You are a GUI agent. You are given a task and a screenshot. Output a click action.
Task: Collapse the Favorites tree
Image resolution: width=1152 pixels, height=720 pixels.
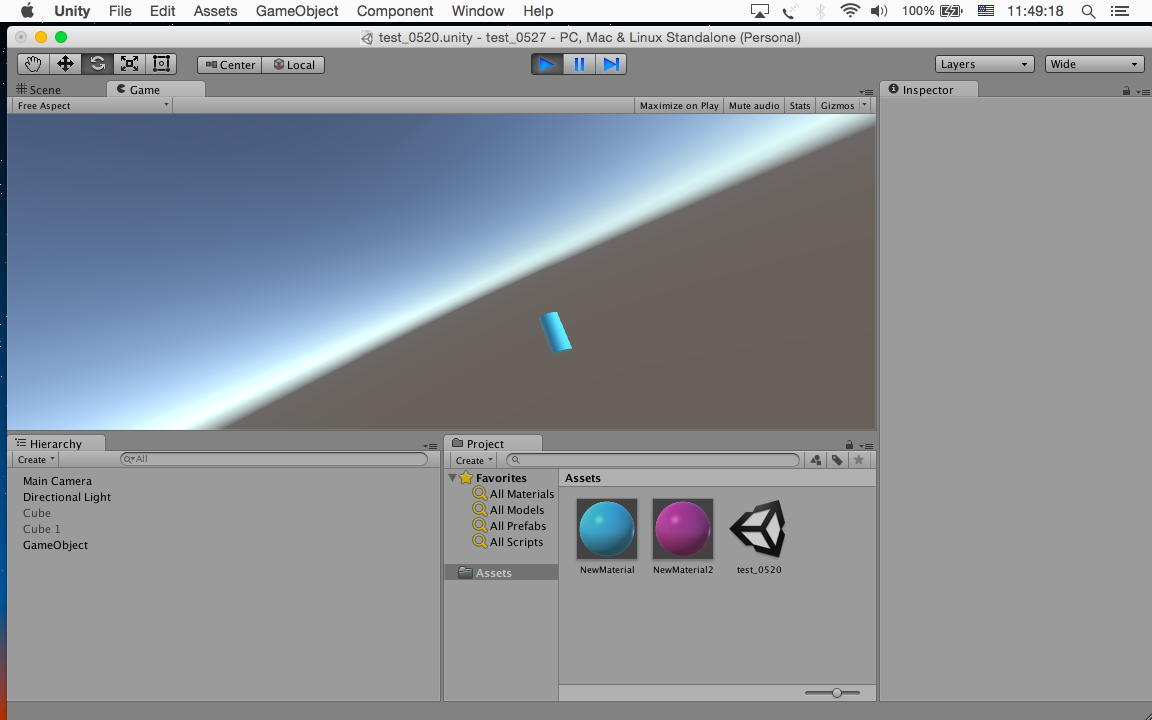coord(452,478)
